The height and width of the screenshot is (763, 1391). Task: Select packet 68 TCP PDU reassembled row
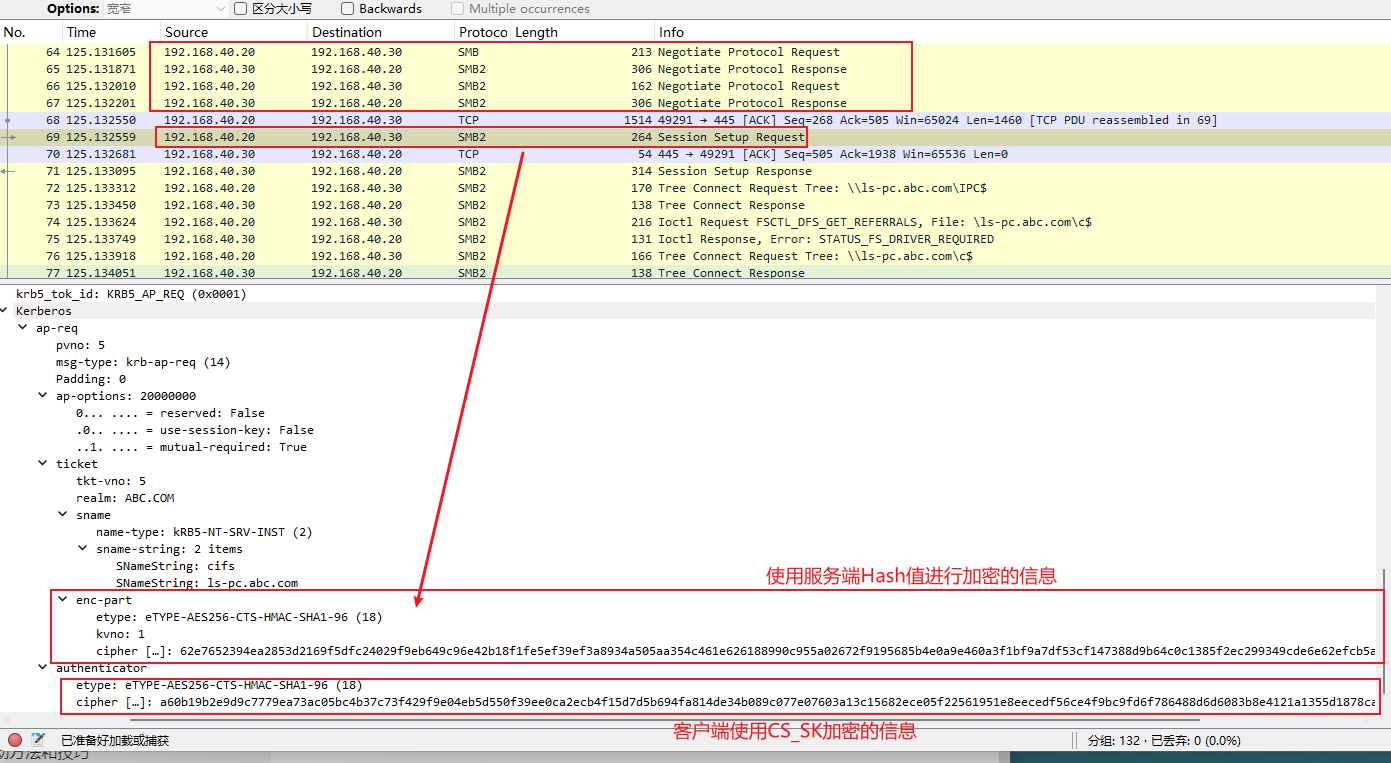(x=695, y=120)
